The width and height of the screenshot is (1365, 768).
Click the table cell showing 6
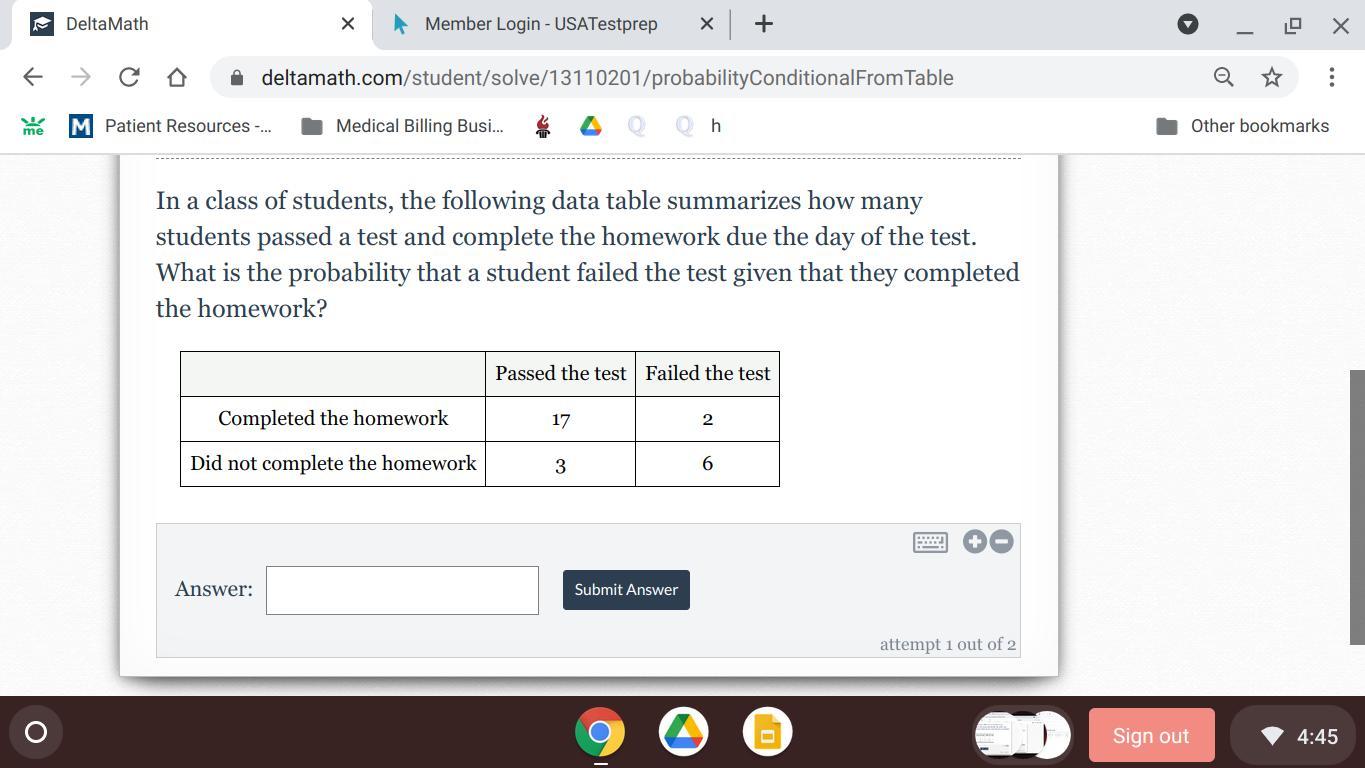tap(708, 464)
